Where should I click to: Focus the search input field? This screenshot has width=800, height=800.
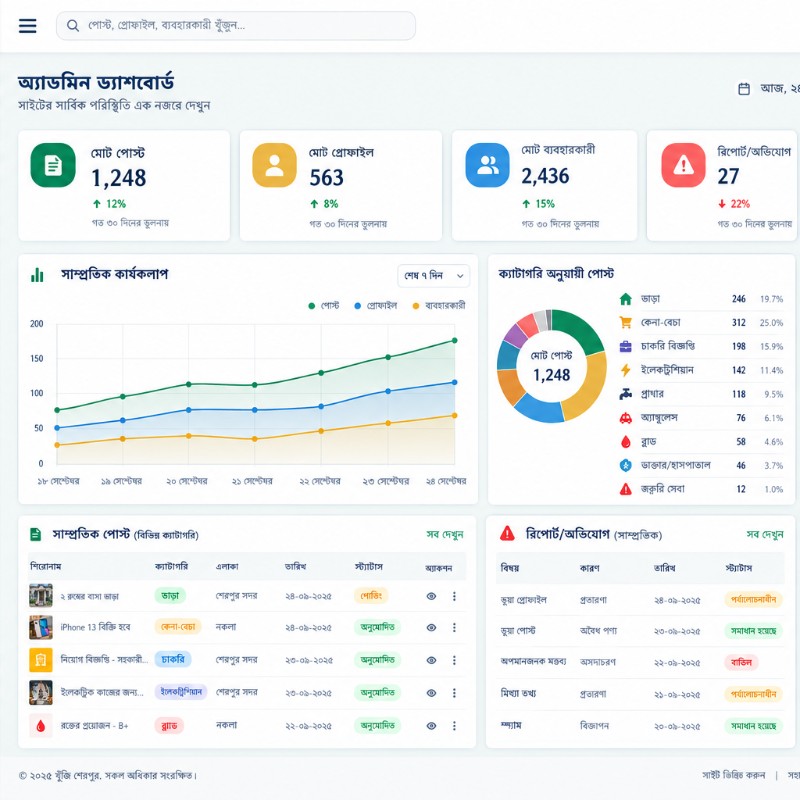tap(236, 26)
